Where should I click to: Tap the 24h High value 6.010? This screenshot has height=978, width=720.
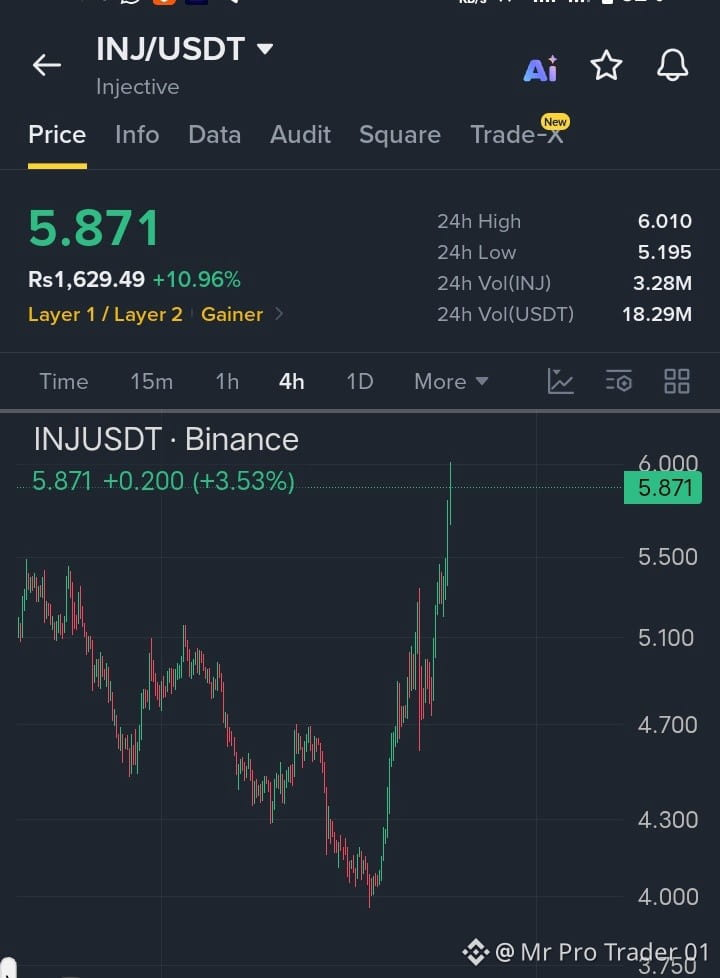[x=664, y=221]
